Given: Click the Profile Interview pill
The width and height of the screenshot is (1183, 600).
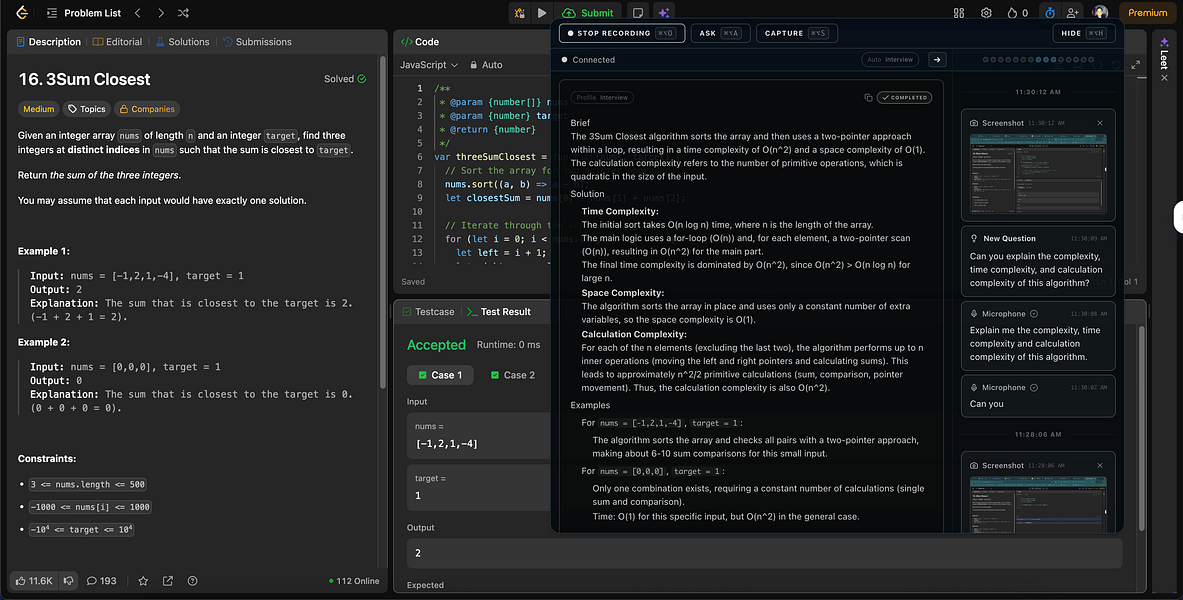Looking at the screenshot, I should click(x=601, y=97).
